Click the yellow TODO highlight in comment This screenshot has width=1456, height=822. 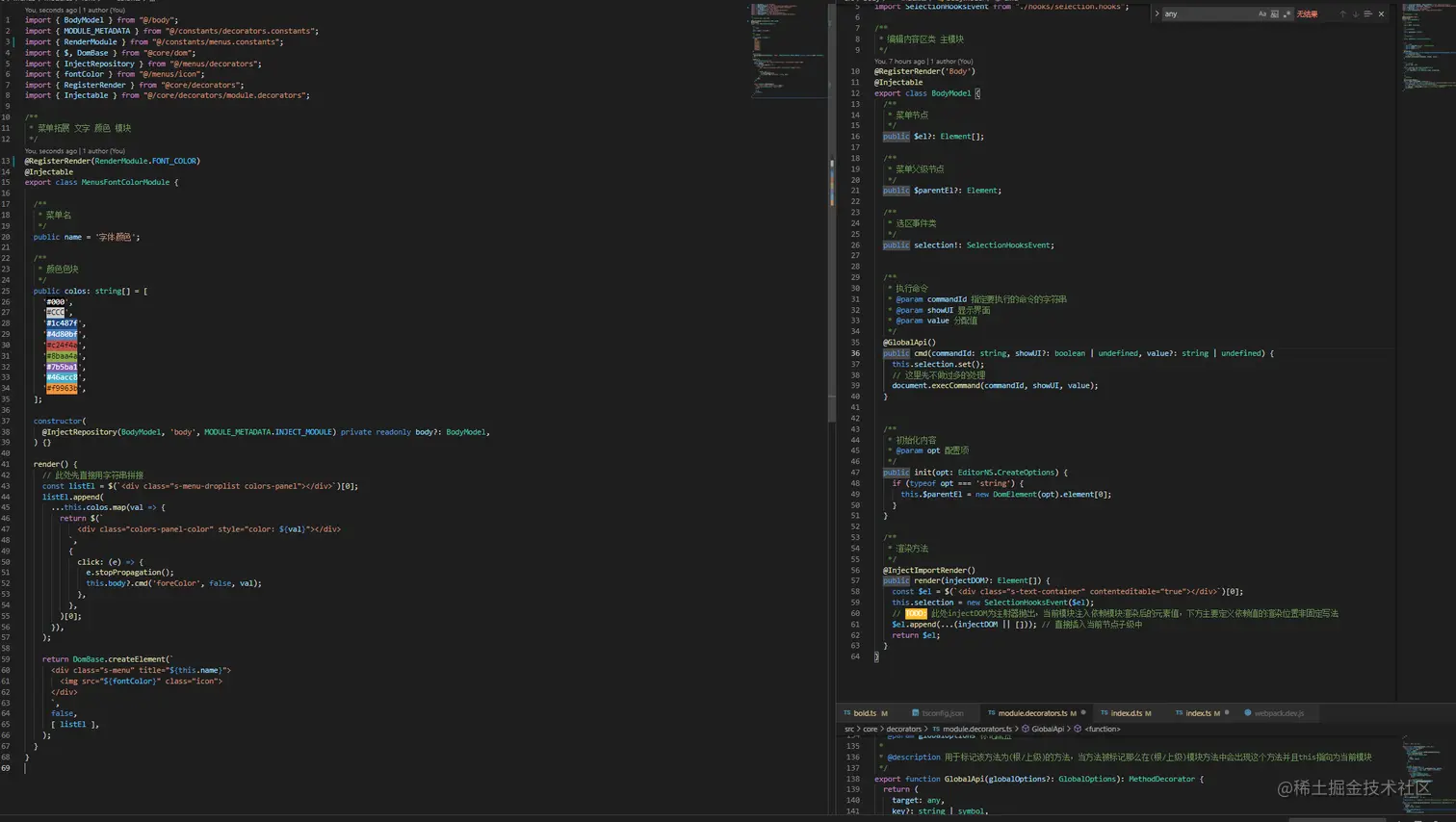[915, 613]
